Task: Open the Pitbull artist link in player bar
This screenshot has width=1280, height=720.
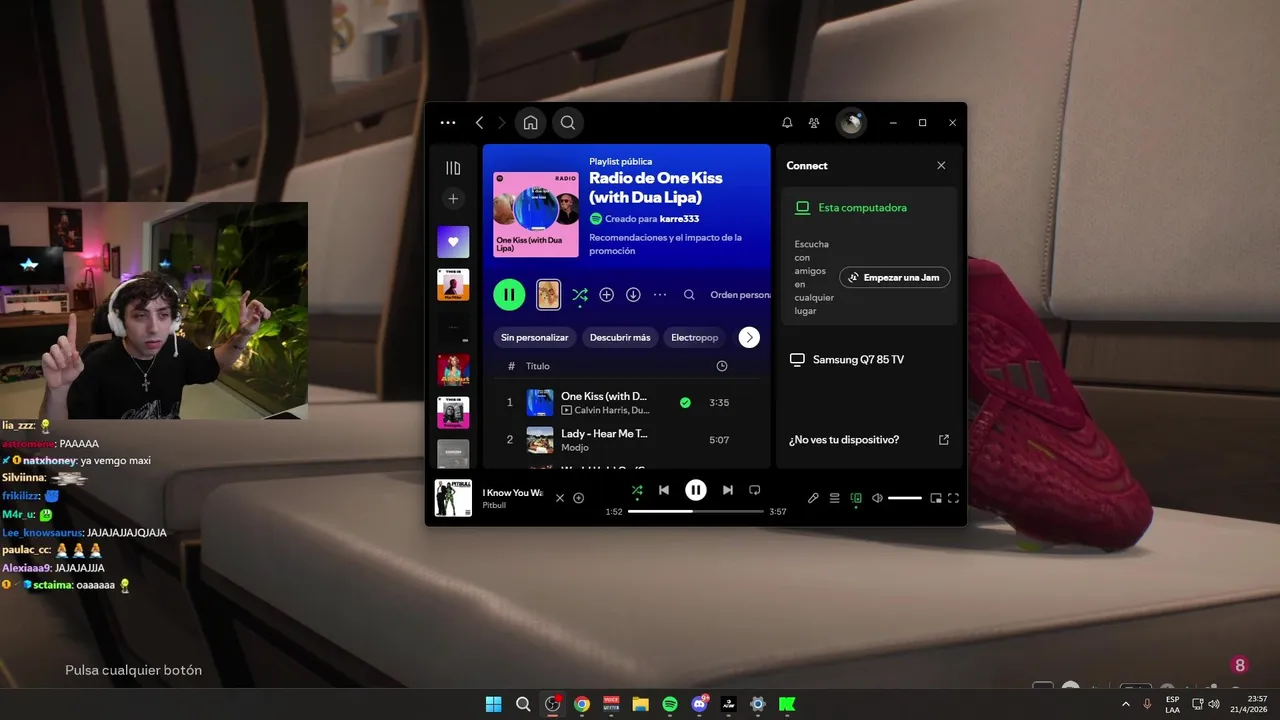Action: [494, 505]
